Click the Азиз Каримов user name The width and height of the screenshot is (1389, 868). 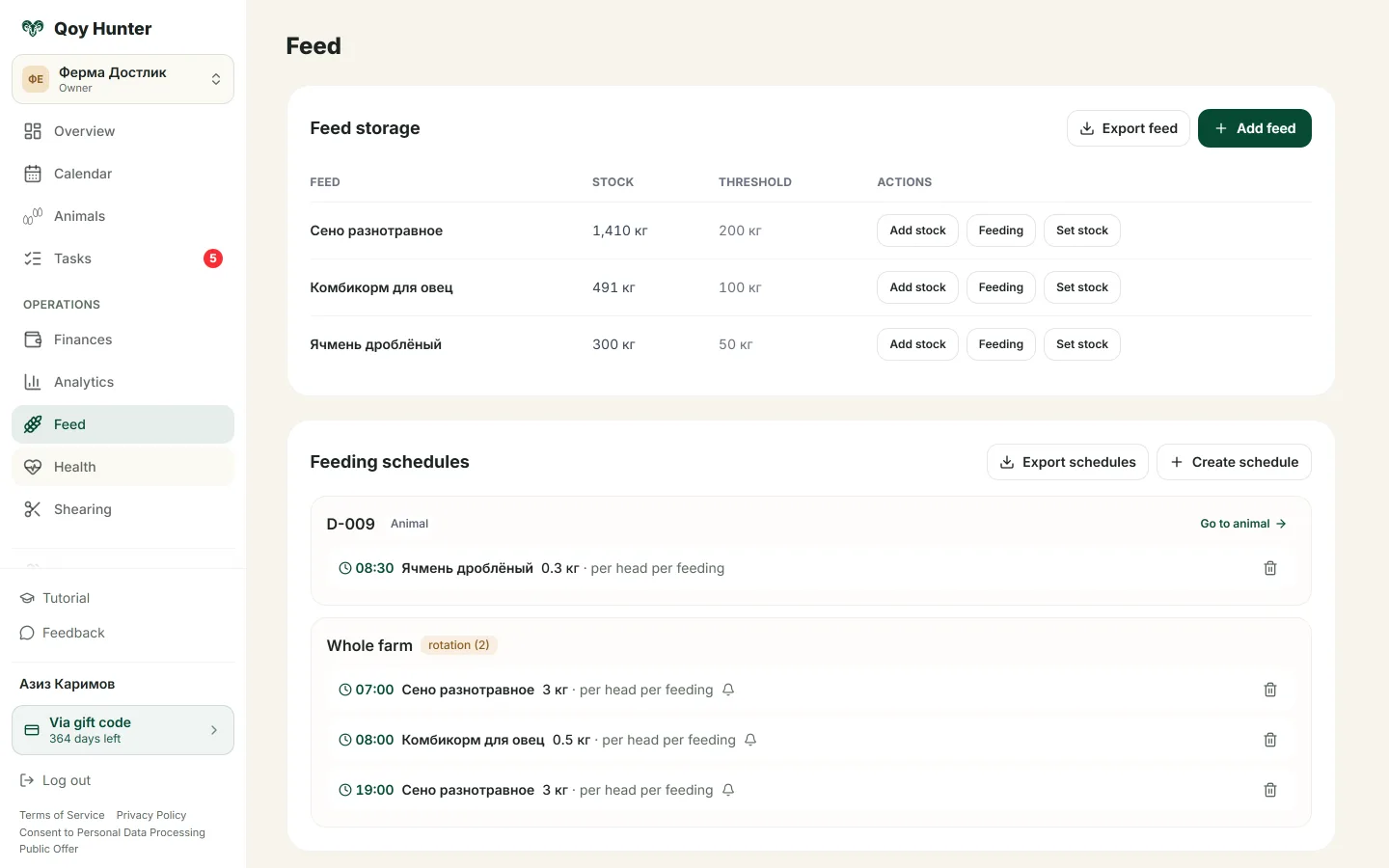pos(68,684)
